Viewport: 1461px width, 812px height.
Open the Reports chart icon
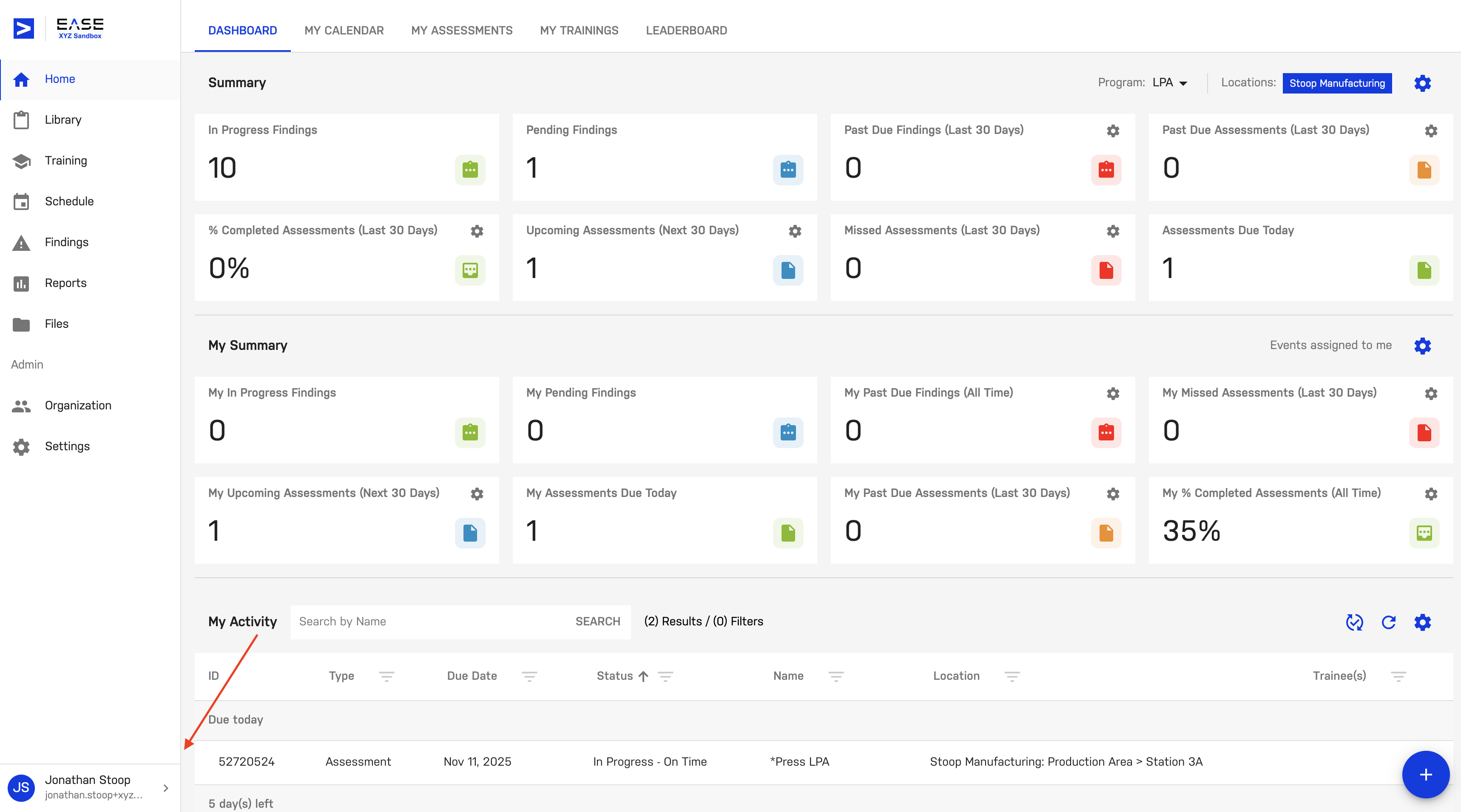click(21, 284)
